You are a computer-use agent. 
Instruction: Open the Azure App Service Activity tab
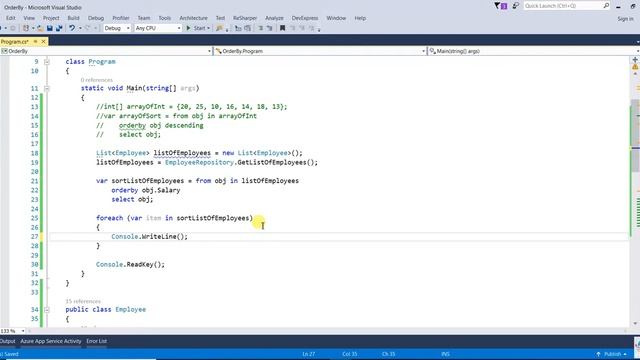[51, 341]
